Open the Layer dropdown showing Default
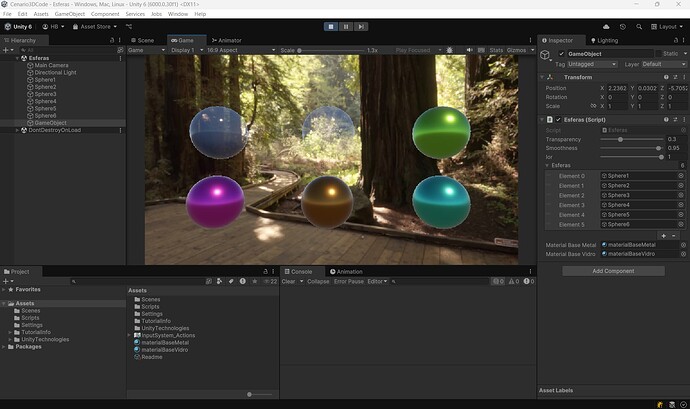The height and width of the screenshot is (409, 690). click(x=664, y=64)
